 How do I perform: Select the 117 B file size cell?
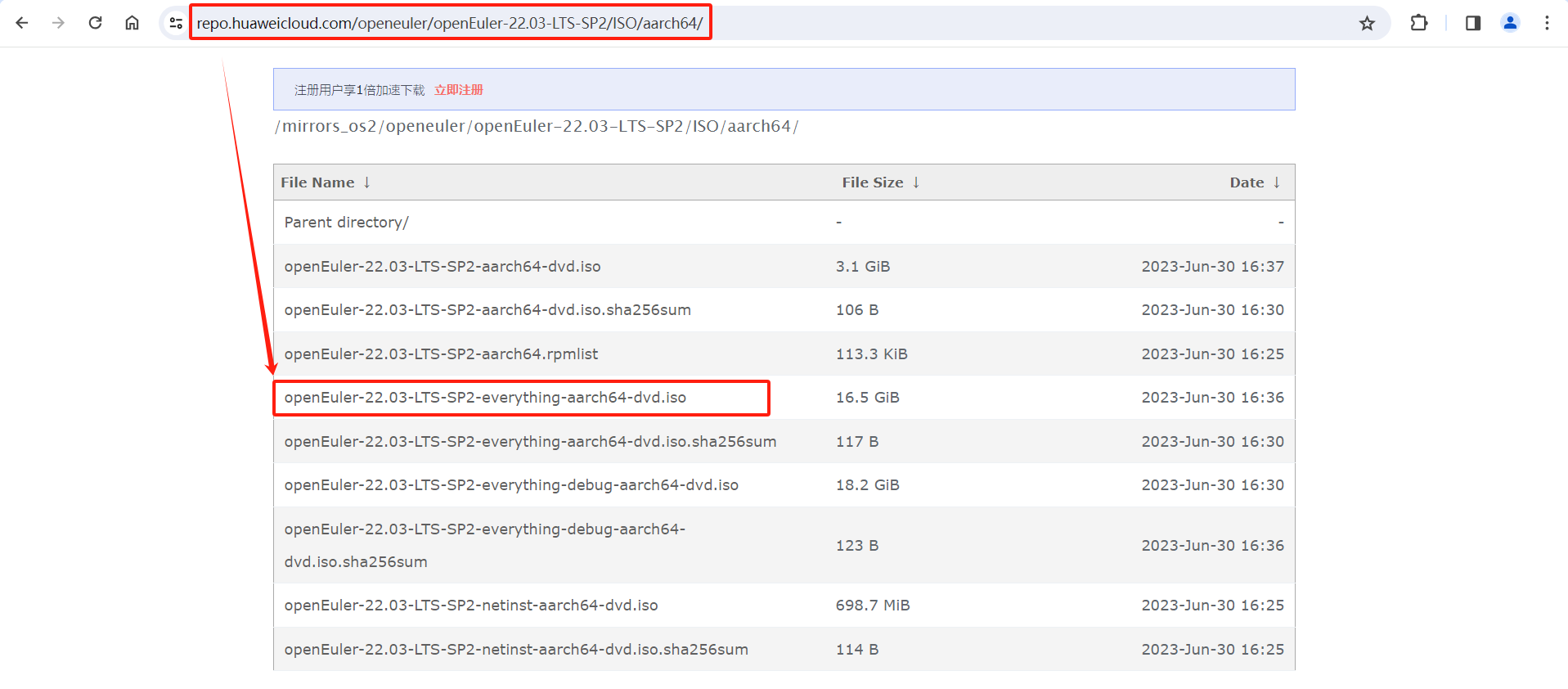[x=857, y=442]
